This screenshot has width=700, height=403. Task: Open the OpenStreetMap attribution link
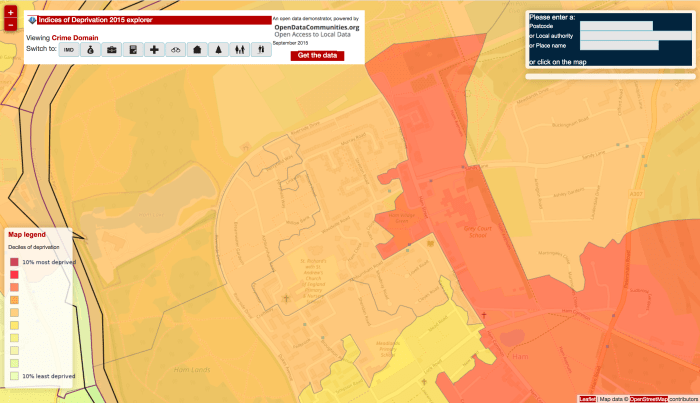[x=646, y=399]
